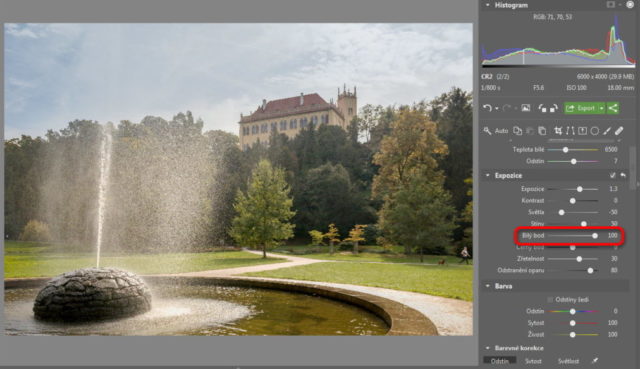Rotate the photo right
Viewport: 640px width, 369px height.
click(554, 108)
